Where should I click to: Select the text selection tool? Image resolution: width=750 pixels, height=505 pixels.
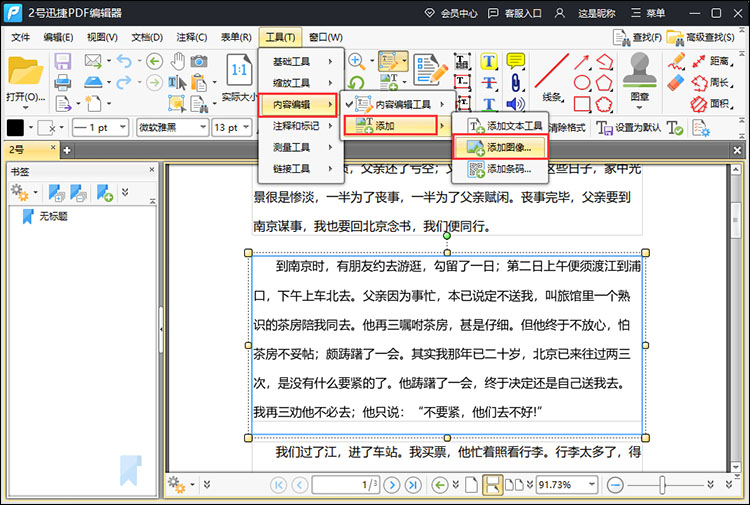(177, 83)
